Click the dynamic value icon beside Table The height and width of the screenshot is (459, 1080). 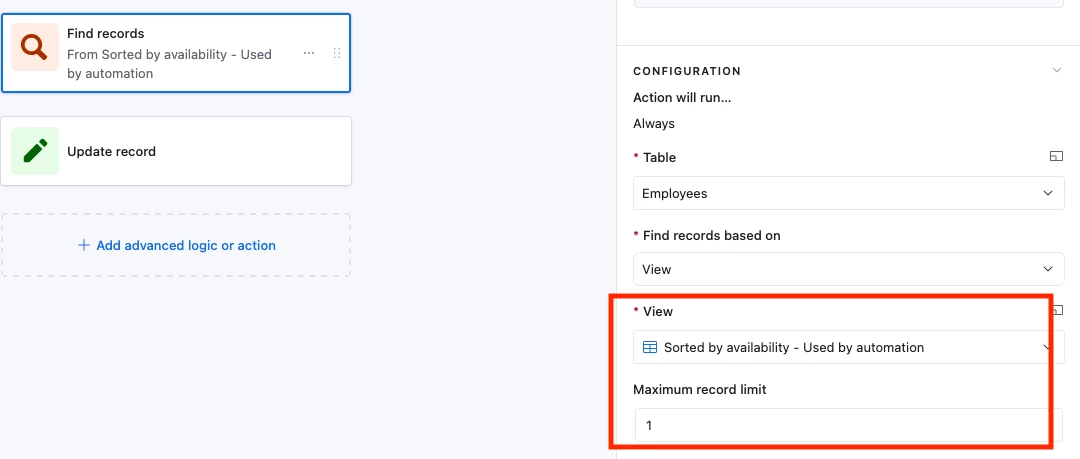point(1055,157)
